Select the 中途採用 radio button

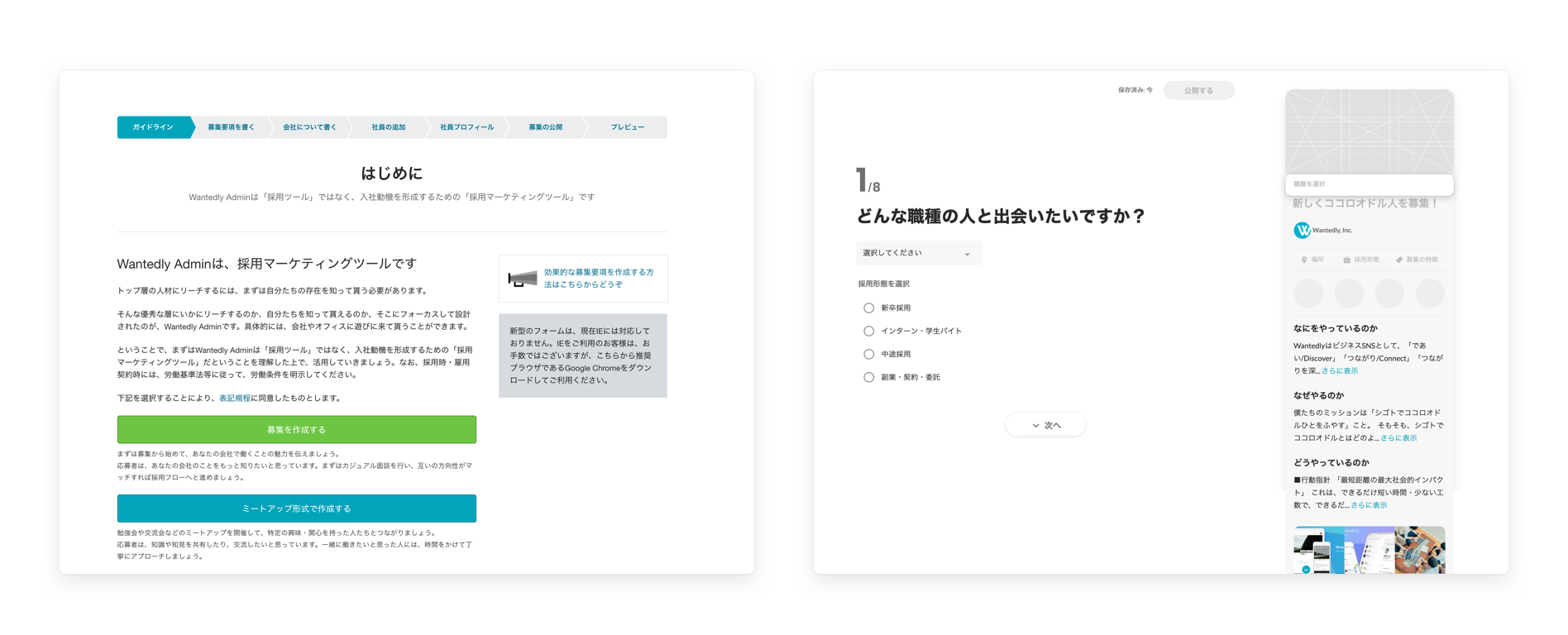click(868, 354)
